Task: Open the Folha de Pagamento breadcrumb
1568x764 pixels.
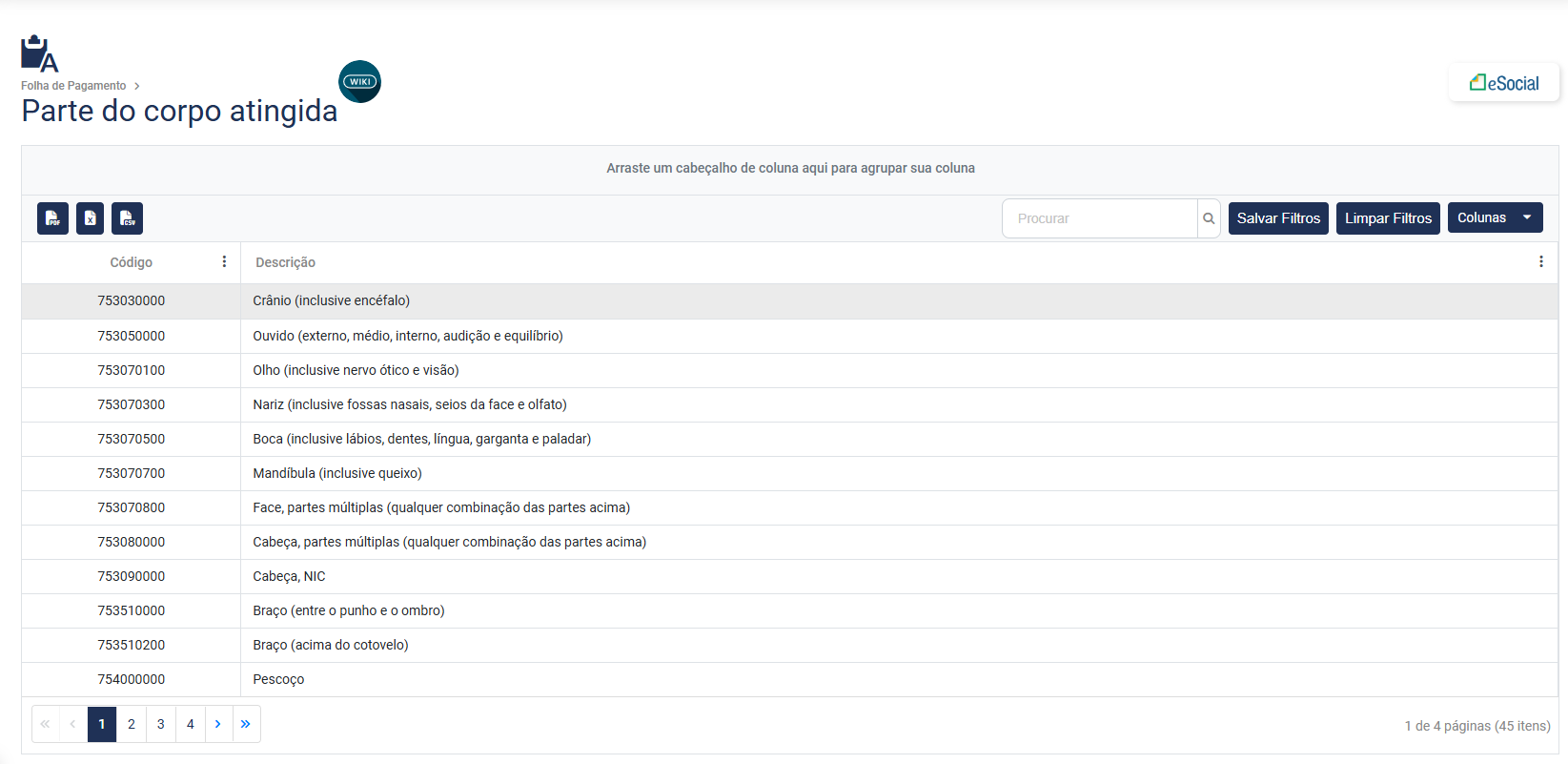Action: [73, 86]
